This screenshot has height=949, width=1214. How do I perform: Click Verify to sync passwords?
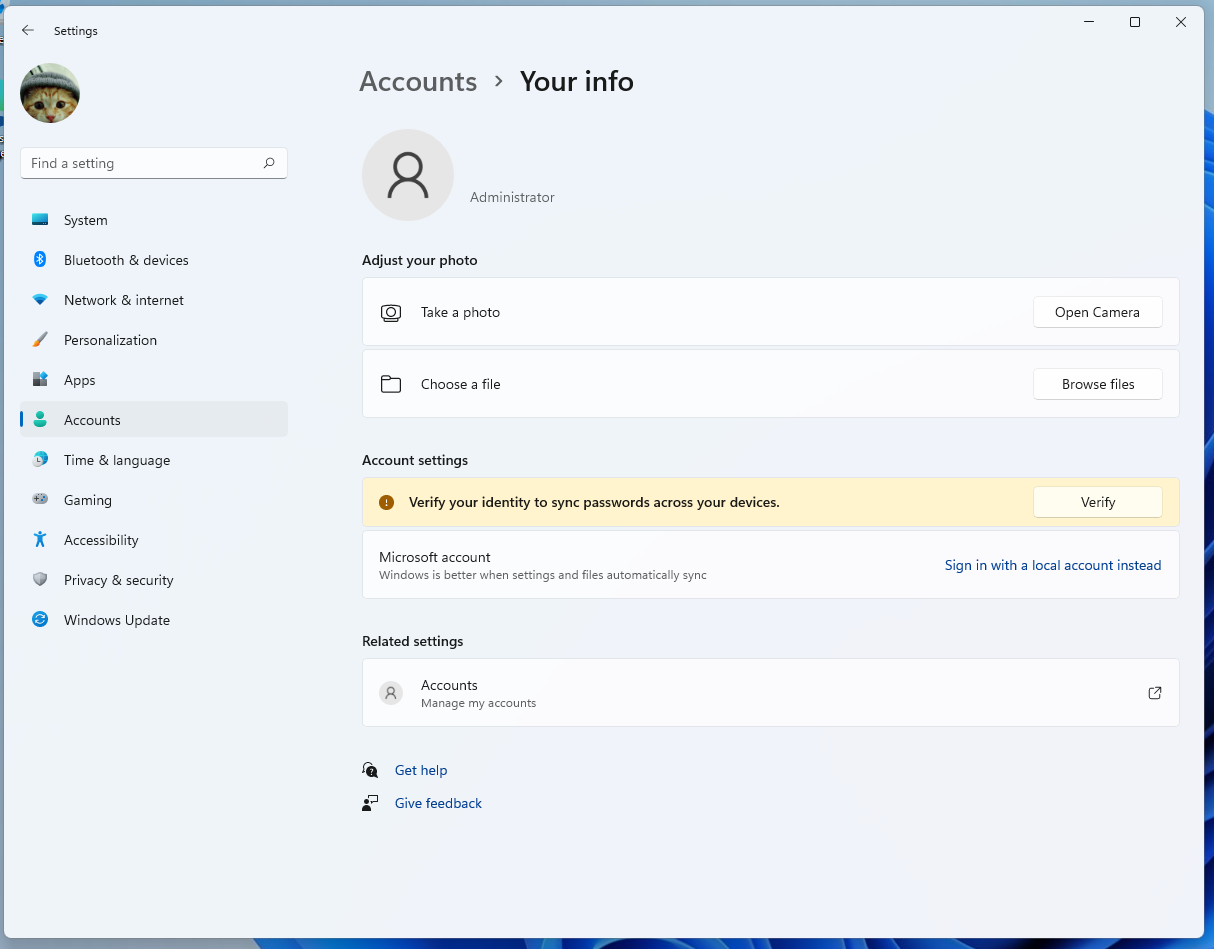click(x=1097, y=501)
